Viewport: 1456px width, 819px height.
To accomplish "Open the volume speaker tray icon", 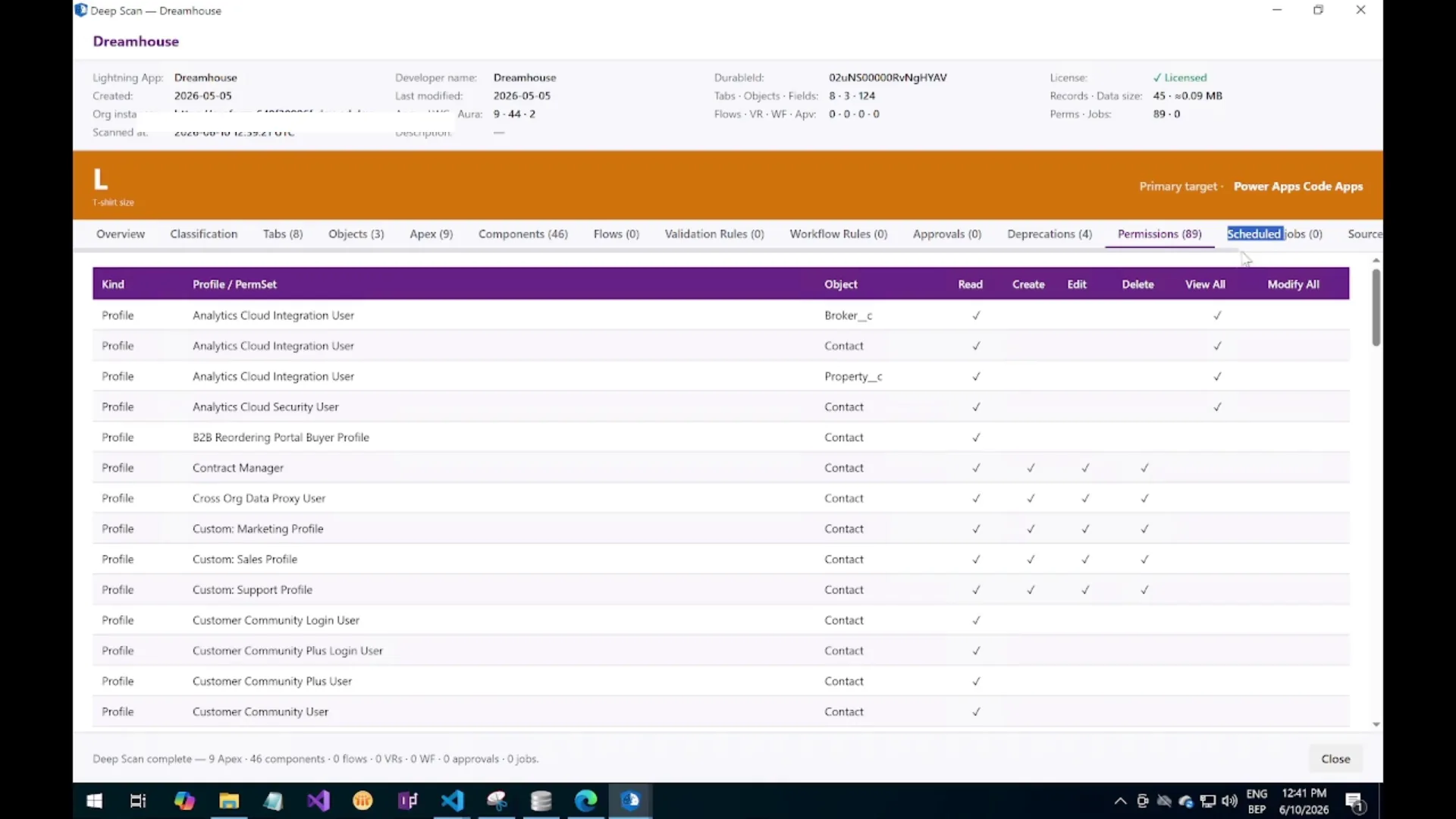I will pos(1230,801).
